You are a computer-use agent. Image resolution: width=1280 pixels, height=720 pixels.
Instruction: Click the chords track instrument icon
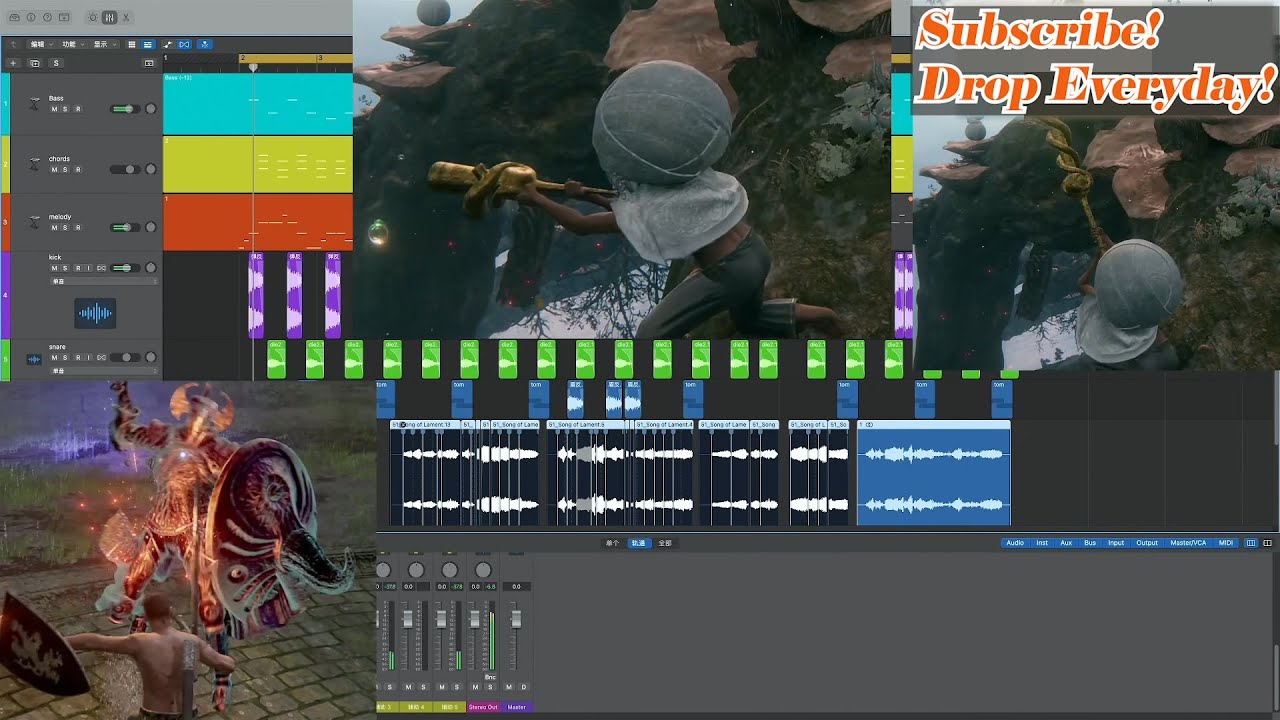pos(35,163)
